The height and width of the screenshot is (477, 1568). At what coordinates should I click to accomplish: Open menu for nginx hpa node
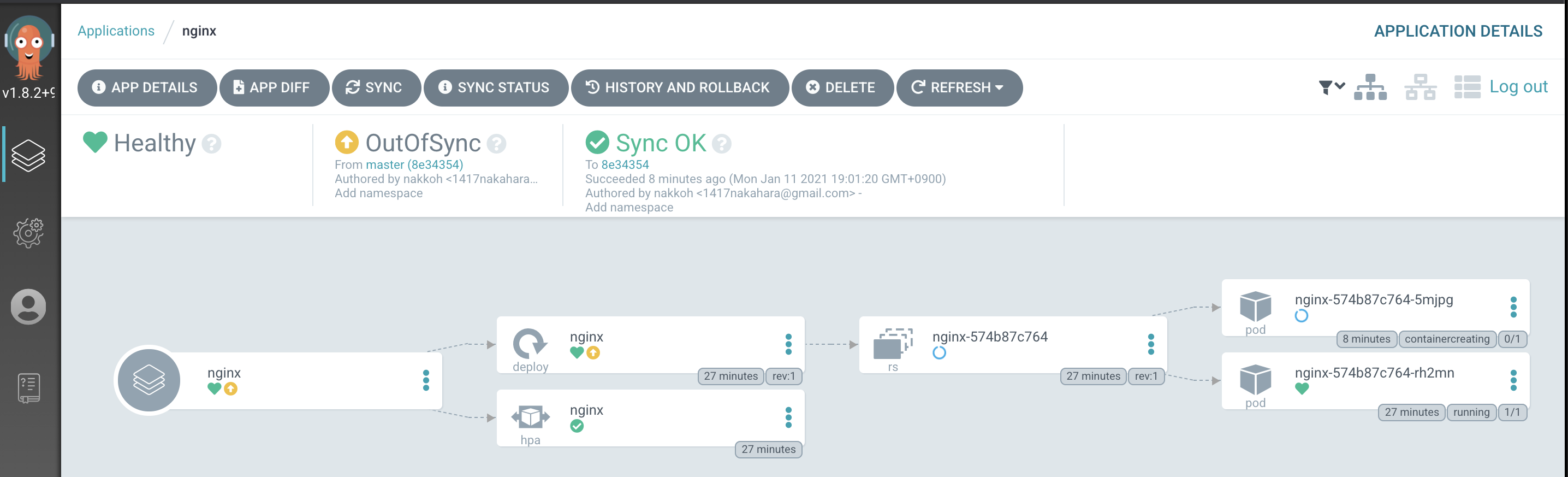pos(788,417)
